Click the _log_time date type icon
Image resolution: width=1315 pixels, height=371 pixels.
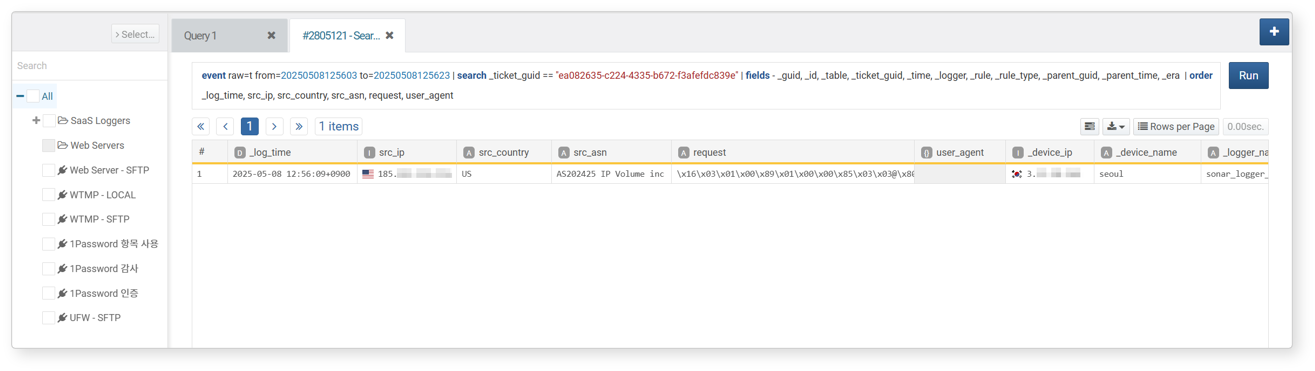point(240,153)
